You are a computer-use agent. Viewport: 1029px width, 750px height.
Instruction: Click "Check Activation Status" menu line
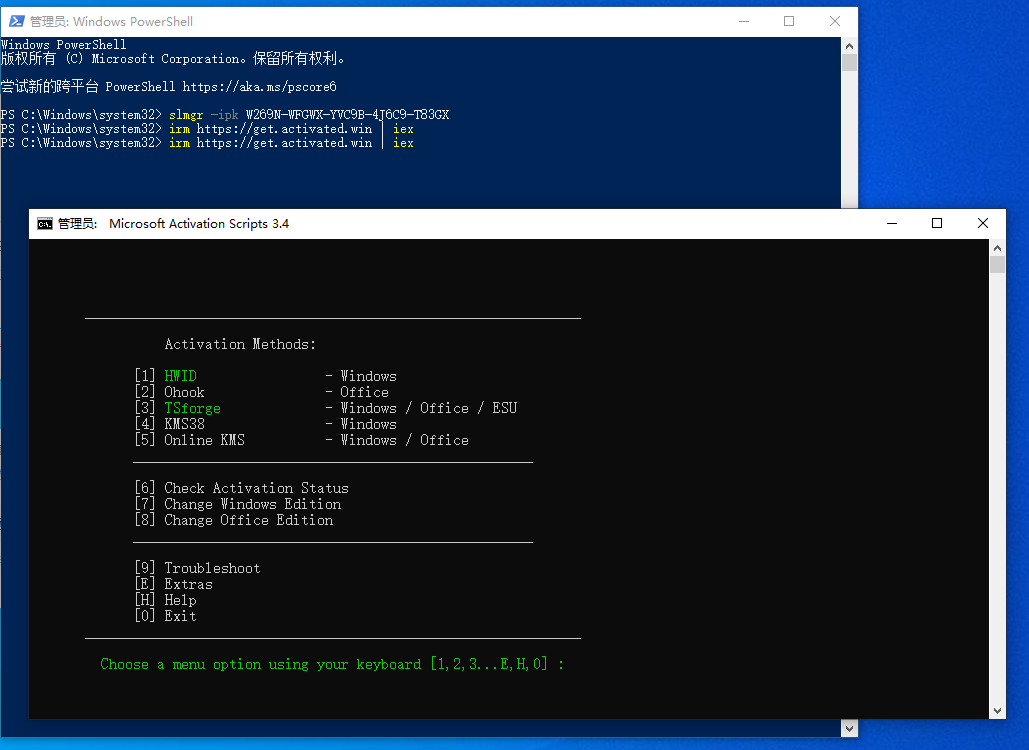point(256,488)
